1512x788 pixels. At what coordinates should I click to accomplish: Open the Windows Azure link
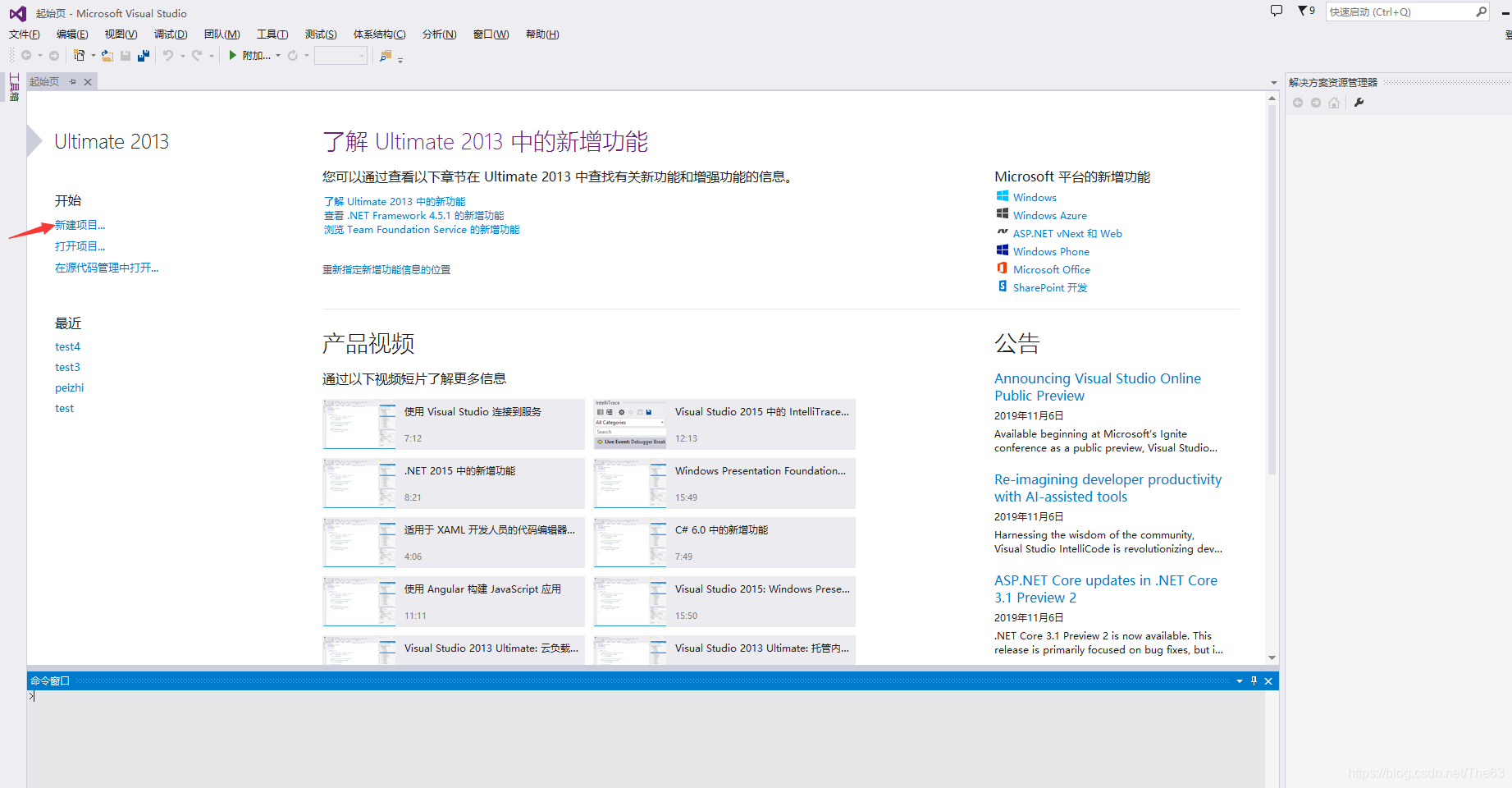tap(1049, 215)
